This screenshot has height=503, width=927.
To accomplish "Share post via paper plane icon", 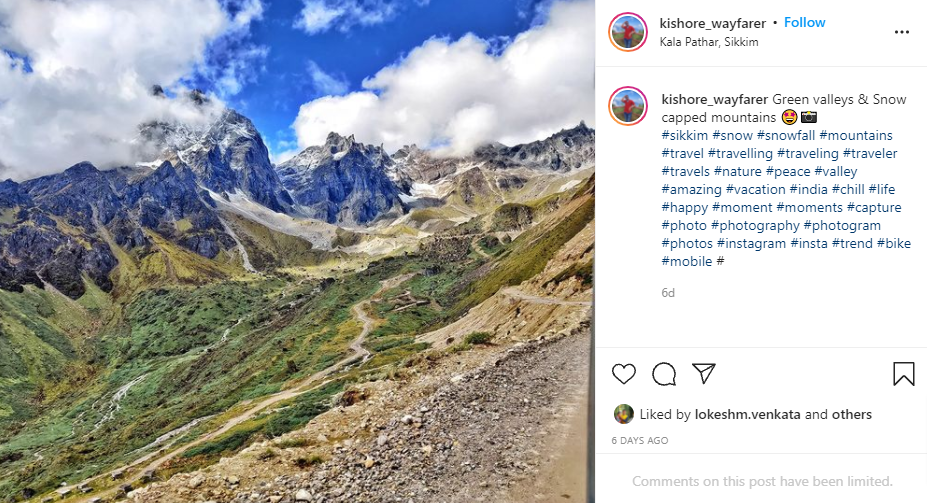I will point(704,374).
